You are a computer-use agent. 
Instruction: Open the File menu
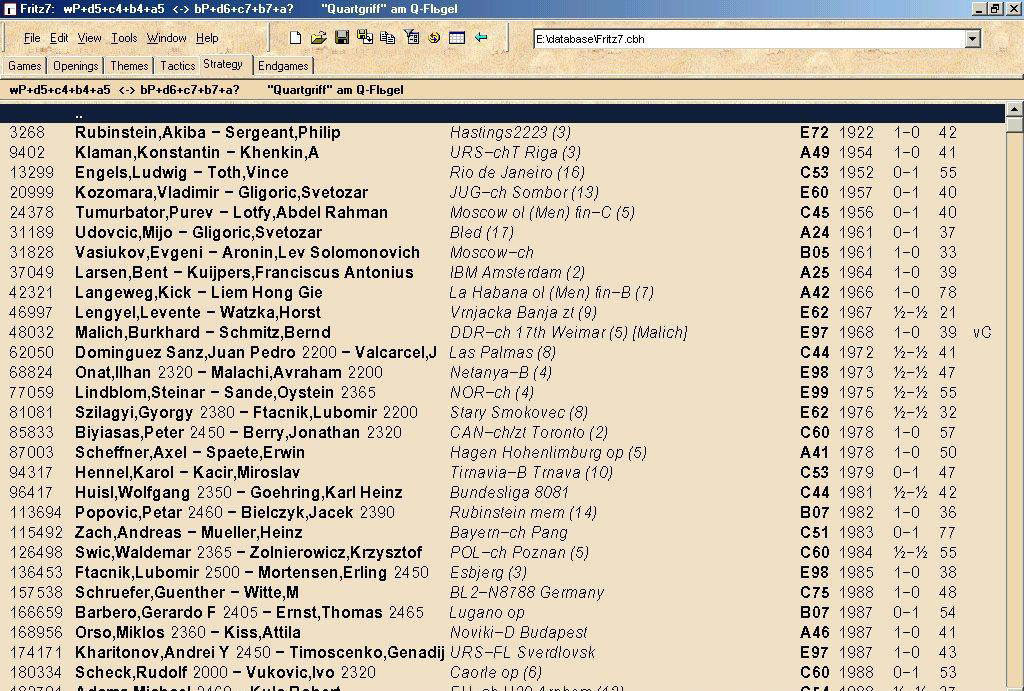tap(32, 38)
